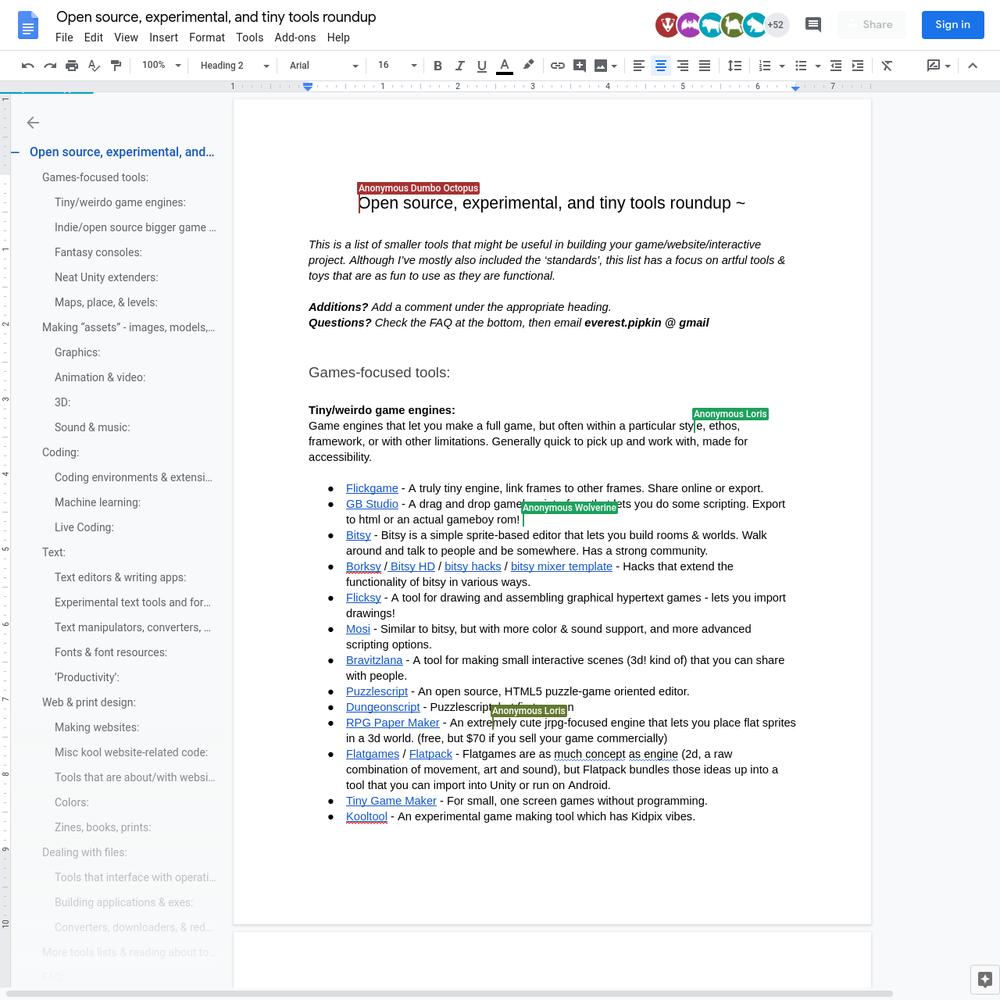
Task: Collapse the toolbar menus with the chevron
Action: (973, 66)
